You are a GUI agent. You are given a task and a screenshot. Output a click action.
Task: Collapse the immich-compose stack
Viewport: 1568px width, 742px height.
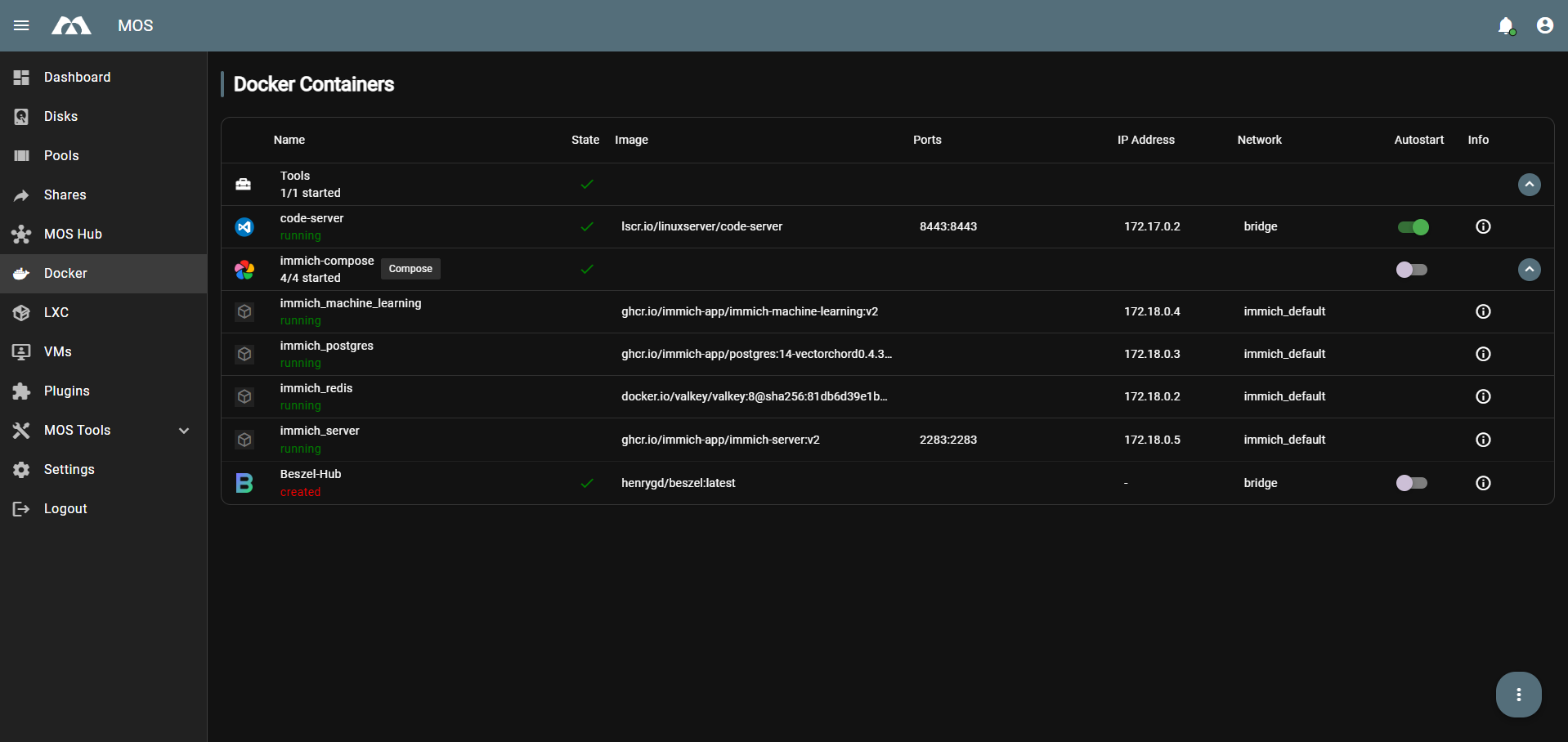click(1529, 269)
